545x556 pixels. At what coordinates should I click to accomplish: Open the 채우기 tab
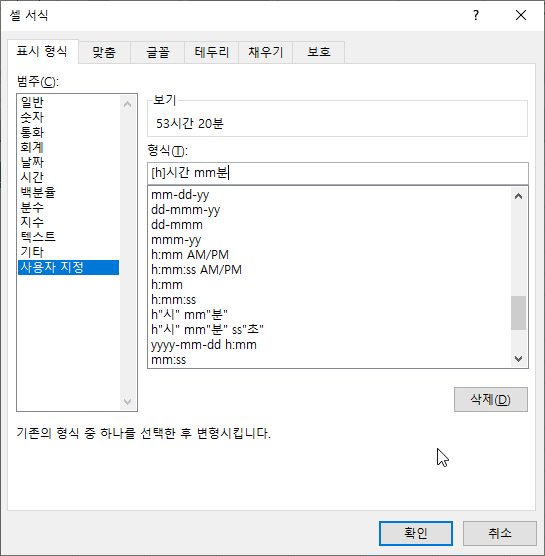266,52
